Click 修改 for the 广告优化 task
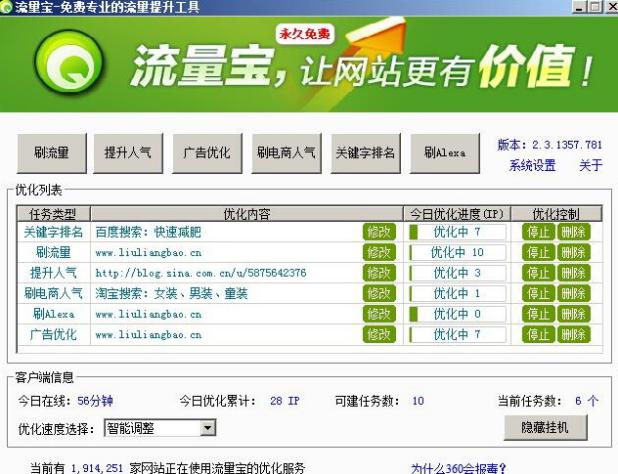Viewport: 618px width, 474px height. point(379,335)
